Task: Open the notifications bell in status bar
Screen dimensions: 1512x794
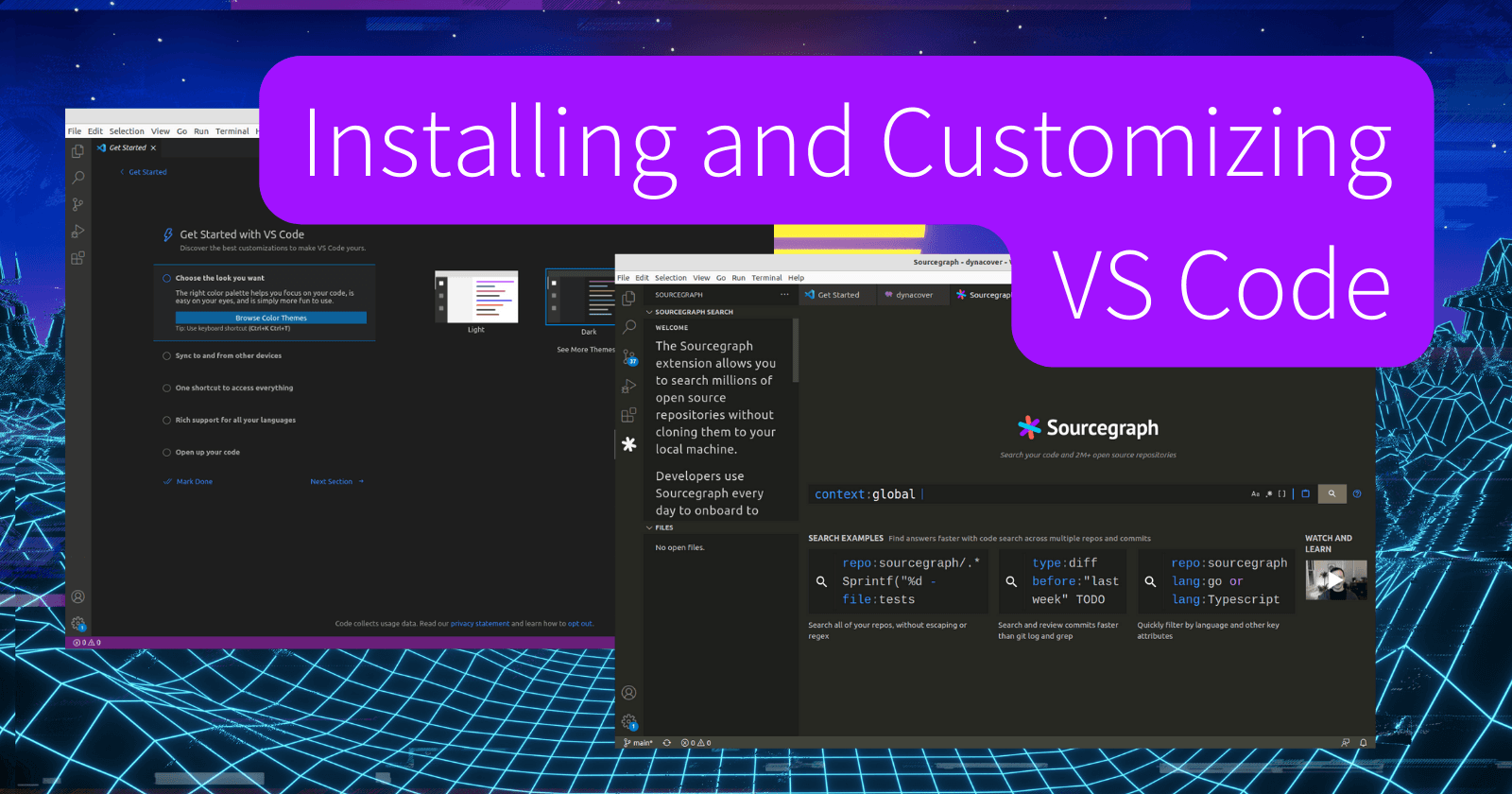Action: point(1363,743)
